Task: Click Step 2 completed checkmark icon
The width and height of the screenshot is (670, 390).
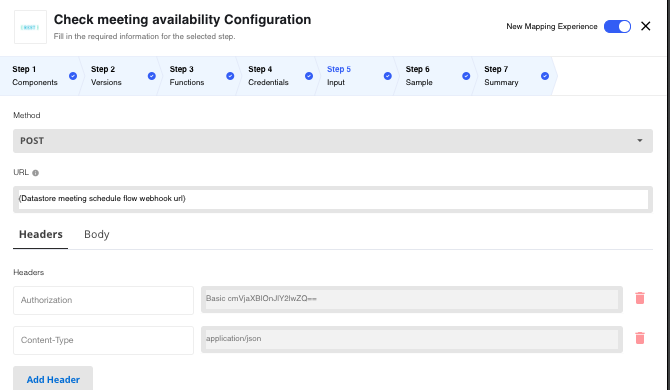Action: [x=152, y=76]
